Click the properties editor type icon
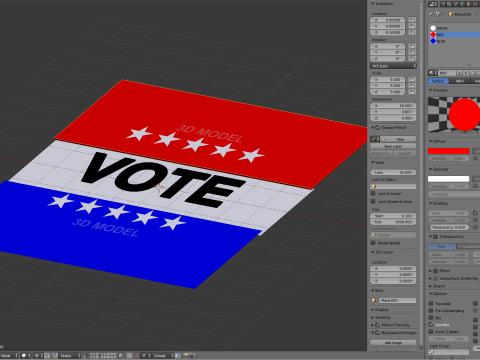Screen dimensions: 480x360 coord(433,4)
